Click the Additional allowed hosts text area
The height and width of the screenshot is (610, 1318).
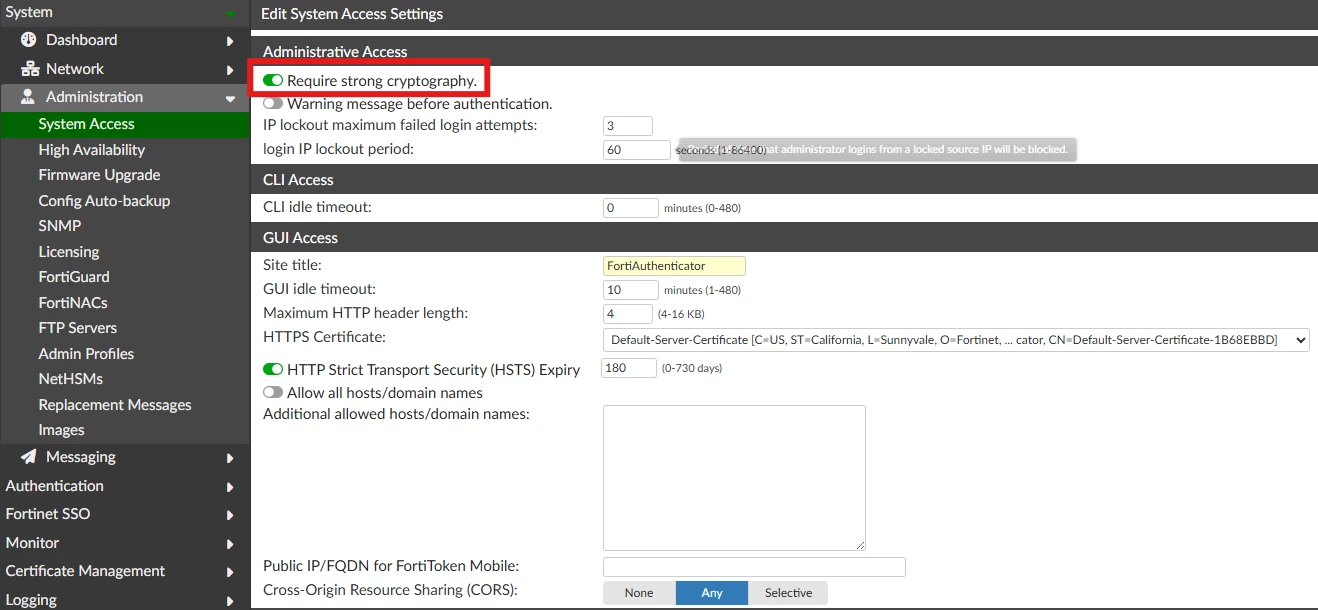[734, 478]
